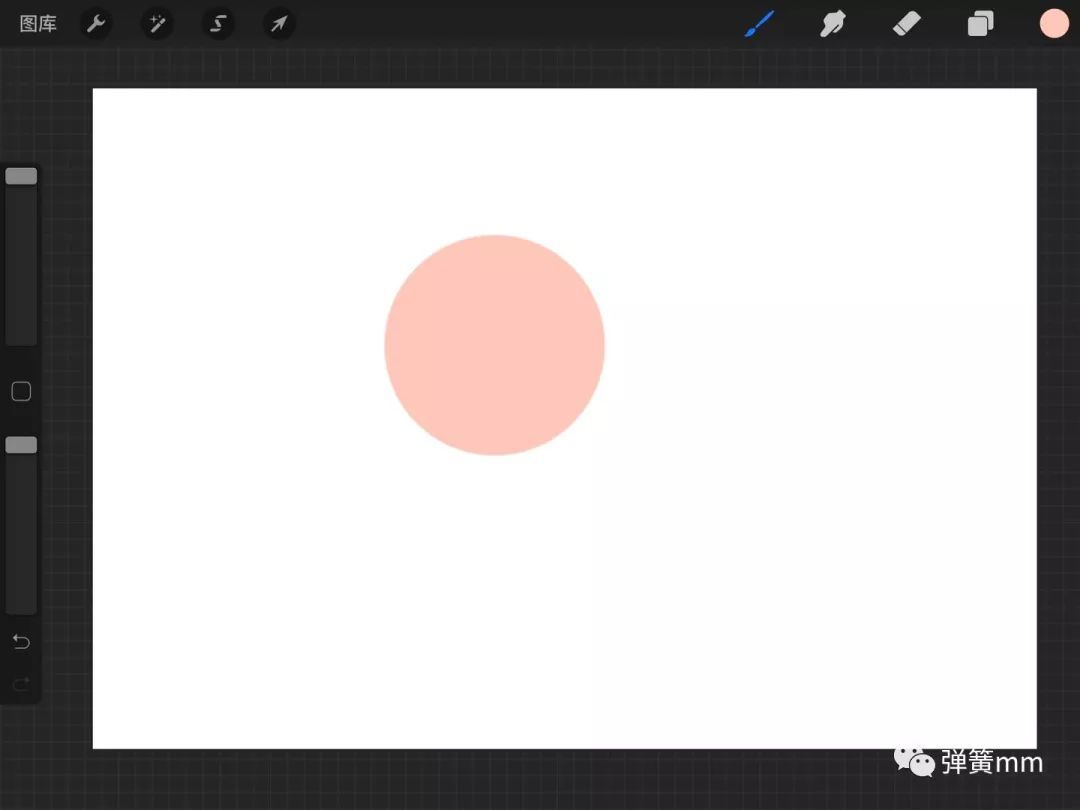Activate the Selection S-shaped tool
Screen dimensions: 1080x810
point(218,24)
